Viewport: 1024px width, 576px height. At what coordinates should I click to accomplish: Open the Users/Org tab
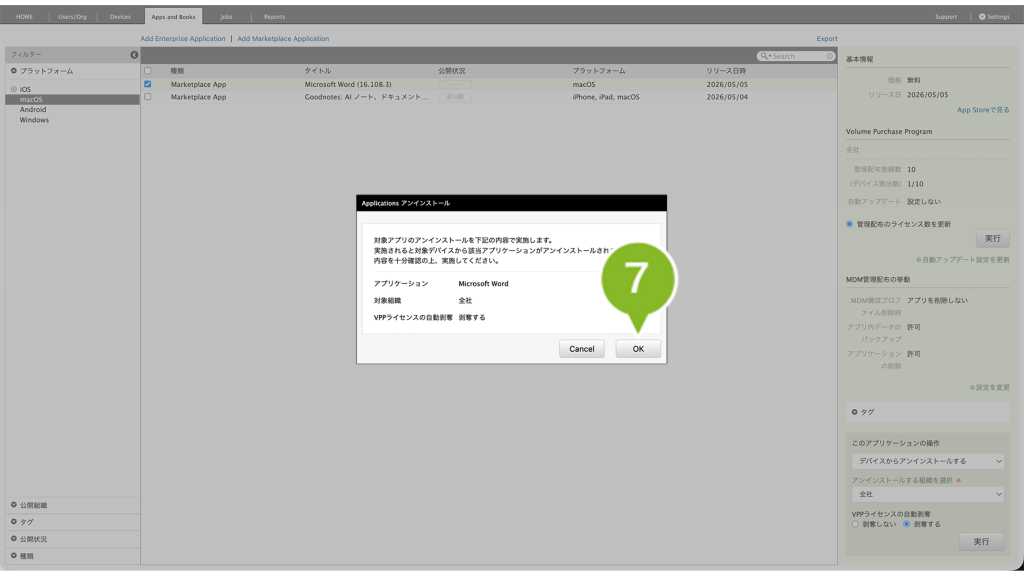point(72,16)
